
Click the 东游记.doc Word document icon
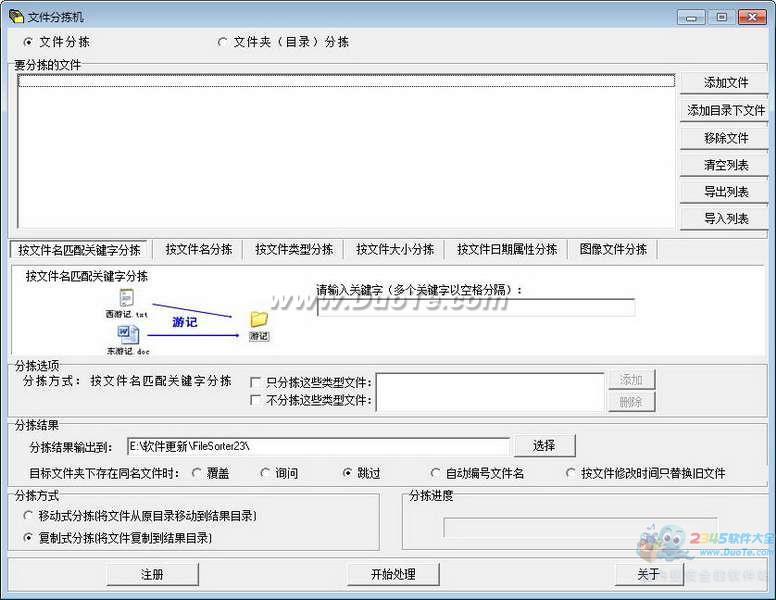point(128,335)
